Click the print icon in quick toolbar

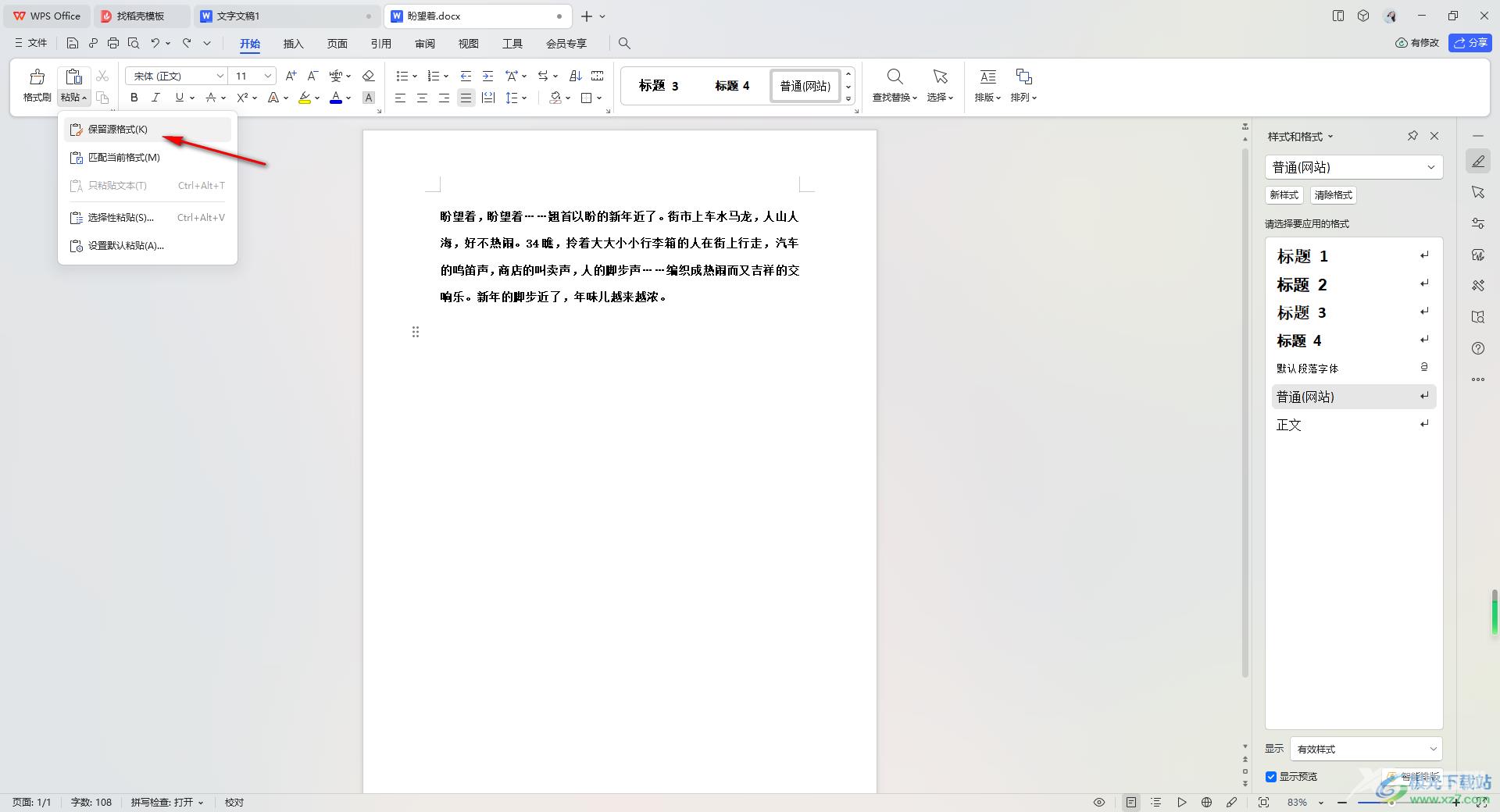[x=113, y=43]
